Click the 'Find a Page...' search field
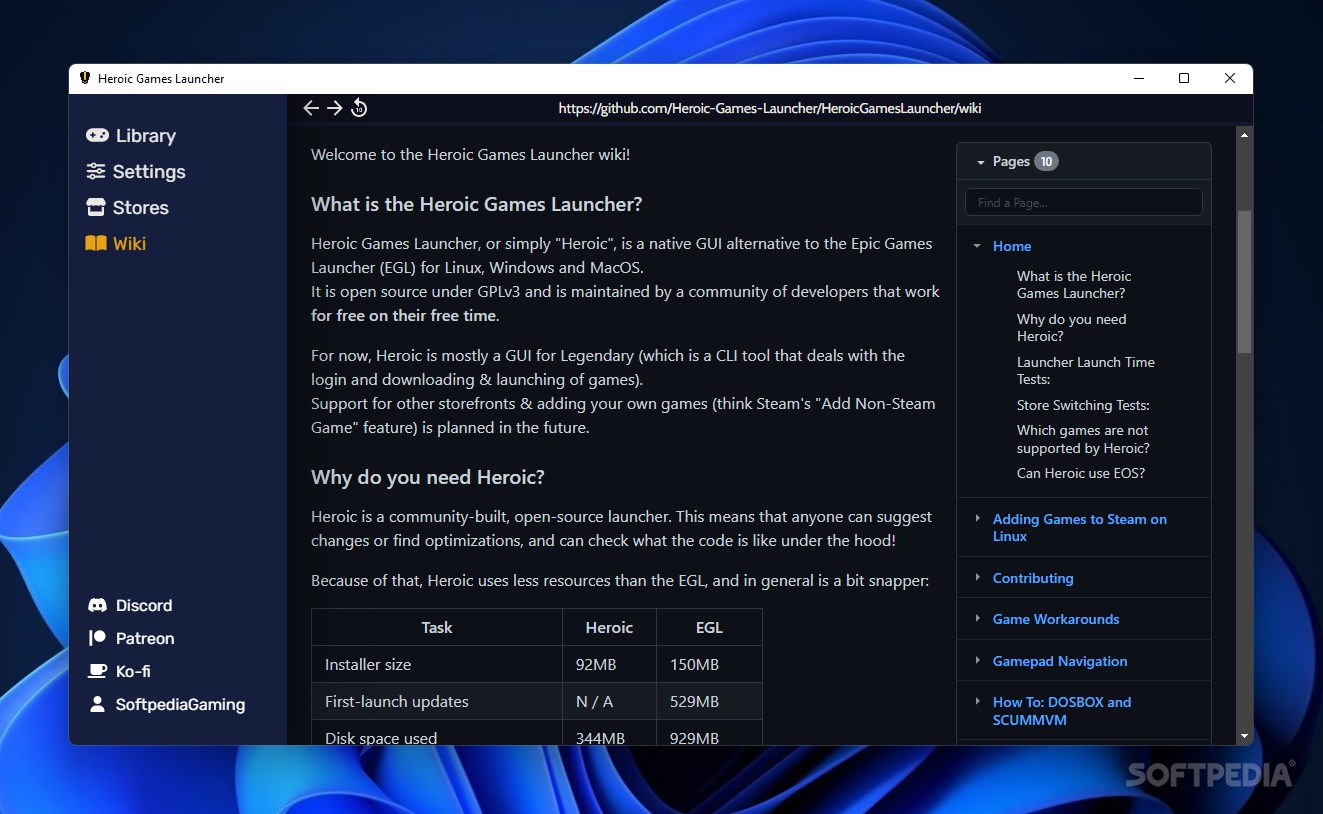The height and width of the screenshot is (814, 1323). [x=1083, y=202]
